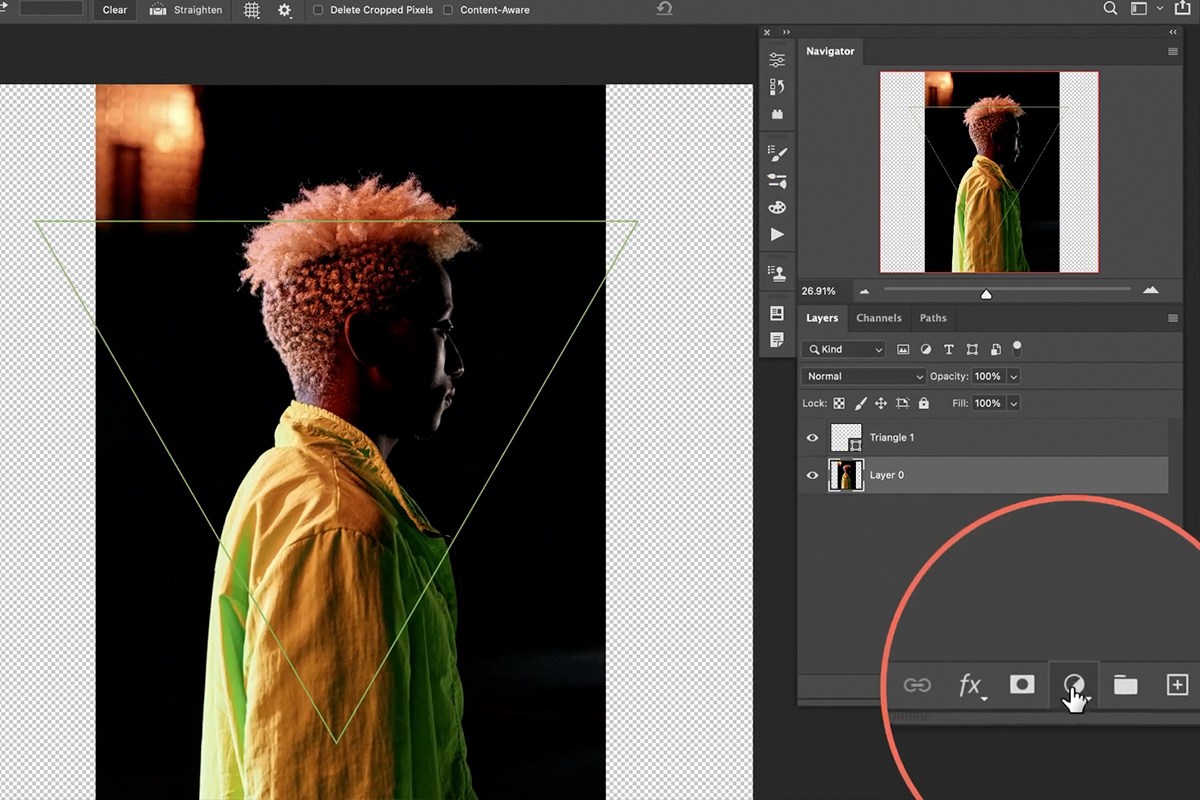
Task: Click swap width and height arrows
Action: tap(5, 9)
